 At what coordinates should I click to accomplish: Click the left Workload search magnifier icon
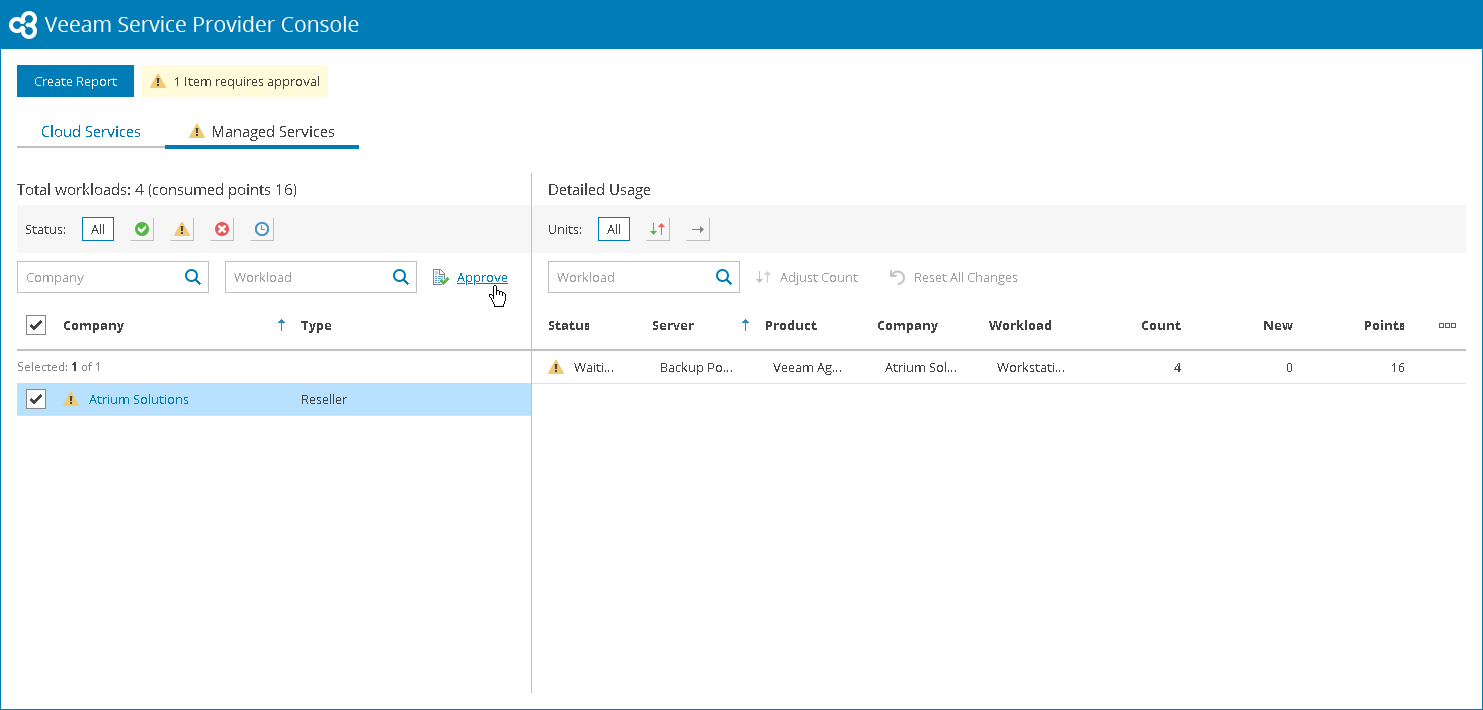point(401,277)
